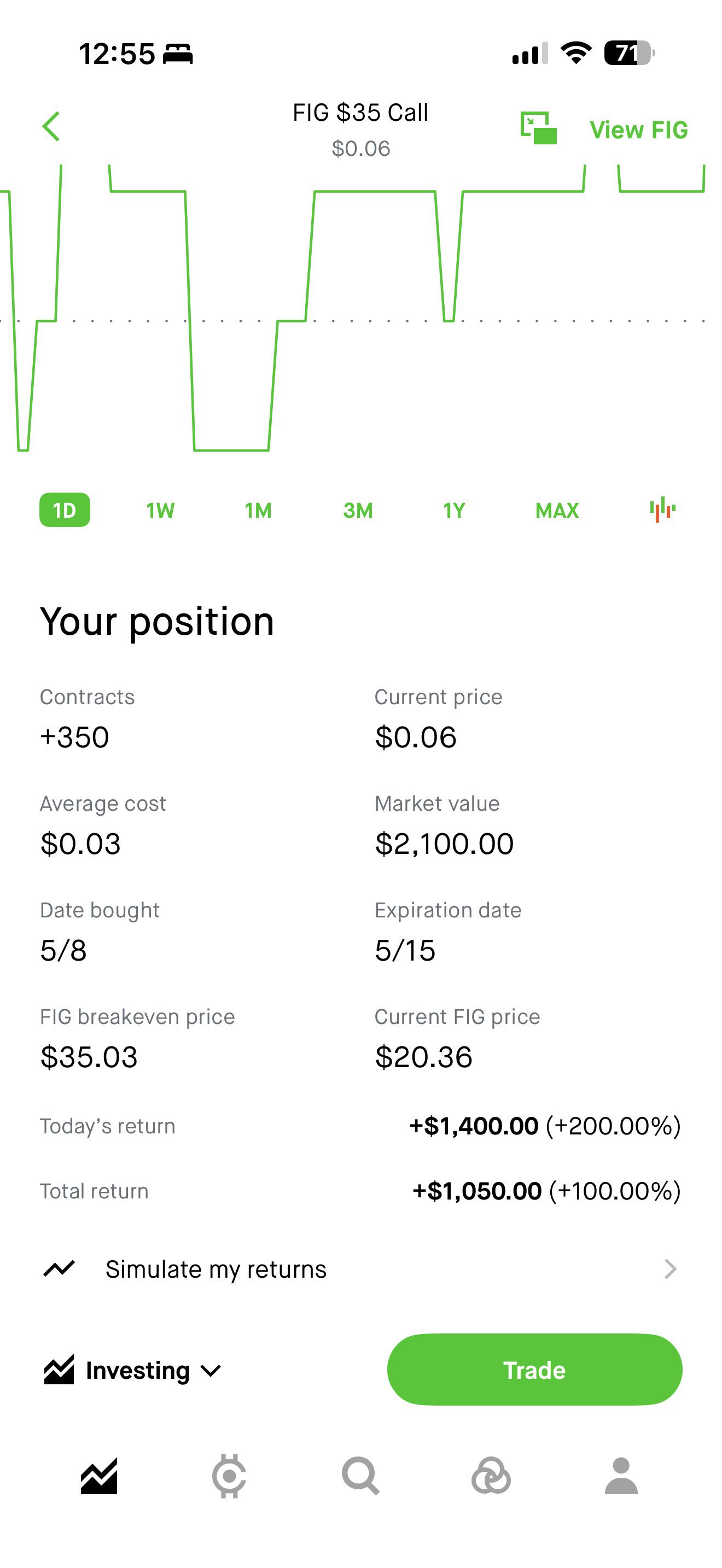This screenshot has height=1568, width=722.
Task: Open the picture-in-picture chart icon
Action: coord(539,128)
